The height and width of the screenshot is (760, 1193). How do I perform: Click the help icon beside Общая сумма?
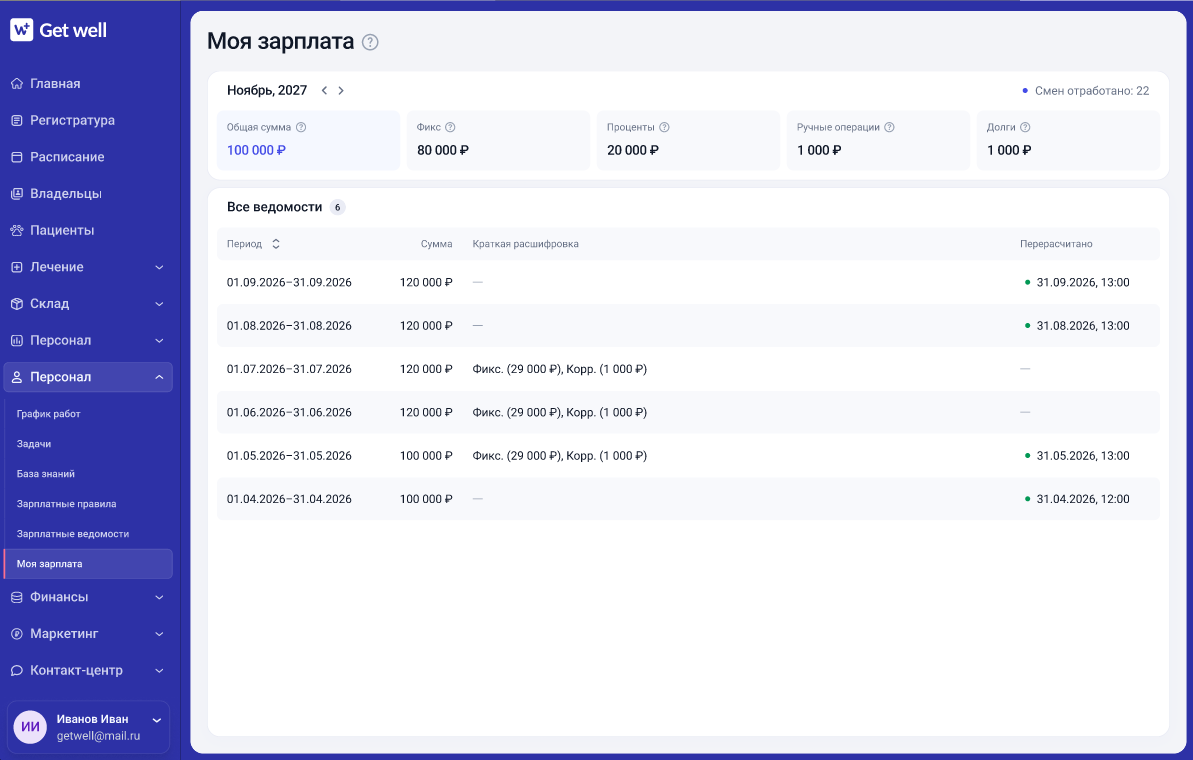click(x=301, y=127)
